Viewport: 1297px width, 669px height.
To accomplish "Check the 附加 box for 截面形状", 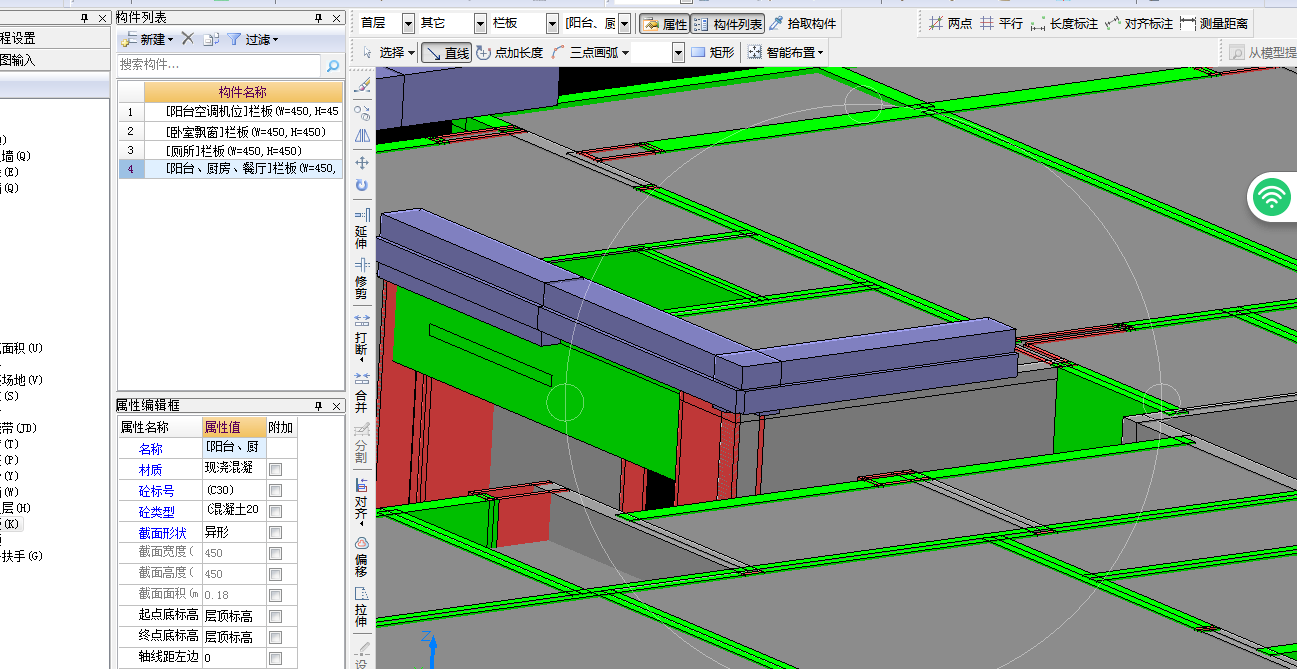I will point(275,532).
